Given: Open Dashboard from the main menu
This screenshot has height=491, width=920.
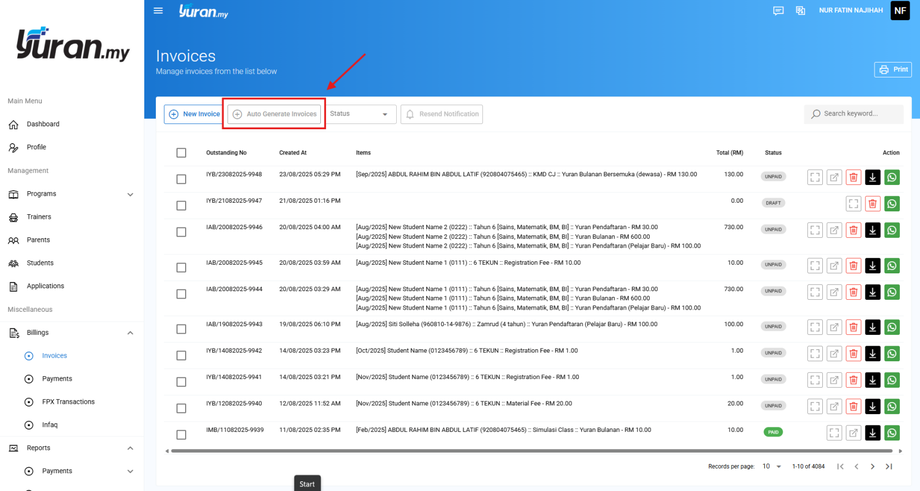Looking at the screenshot, I should click(43, 124).
